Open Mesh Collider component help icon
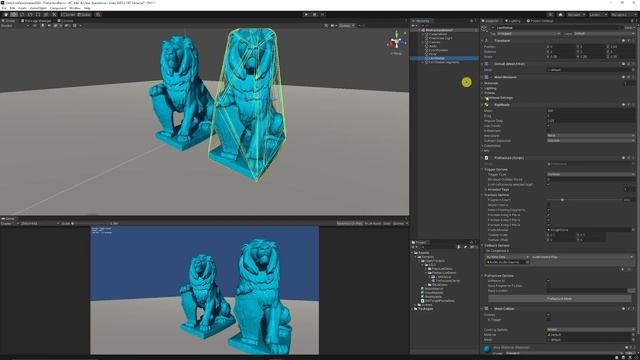This screenshot has height=360, width=640. point(624,309)
